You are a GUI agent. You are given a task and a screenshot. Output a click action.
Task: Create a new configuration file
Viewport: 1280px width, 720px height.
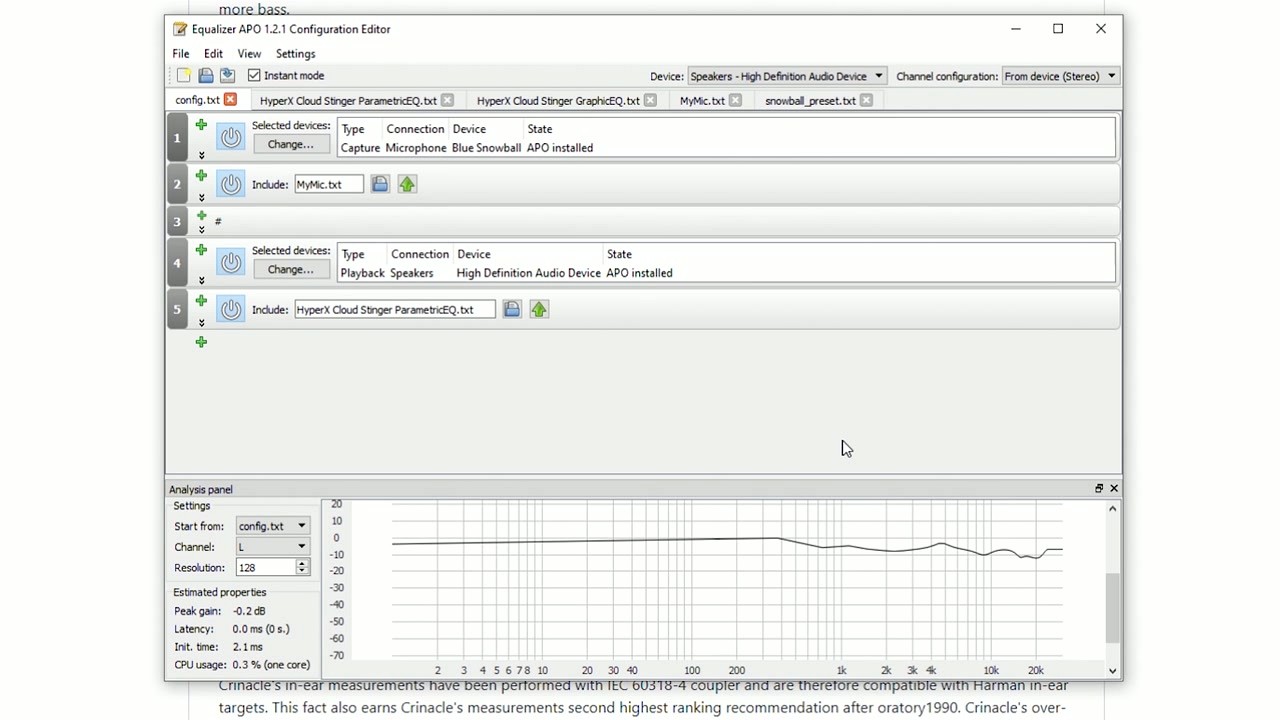point(184,75)
